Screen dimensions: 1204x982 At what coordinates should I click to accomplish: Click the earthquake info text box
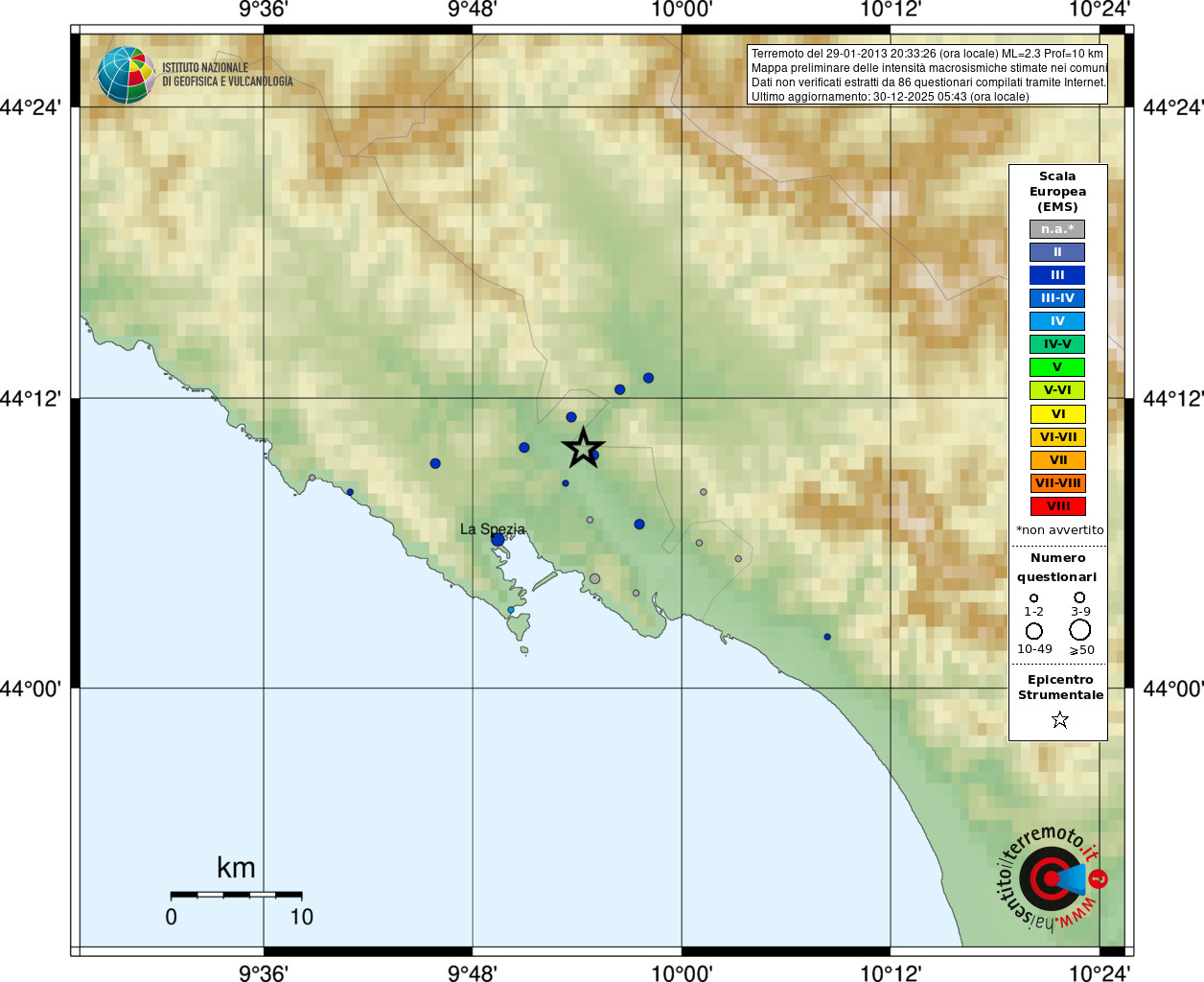click(x=927, y=75)
